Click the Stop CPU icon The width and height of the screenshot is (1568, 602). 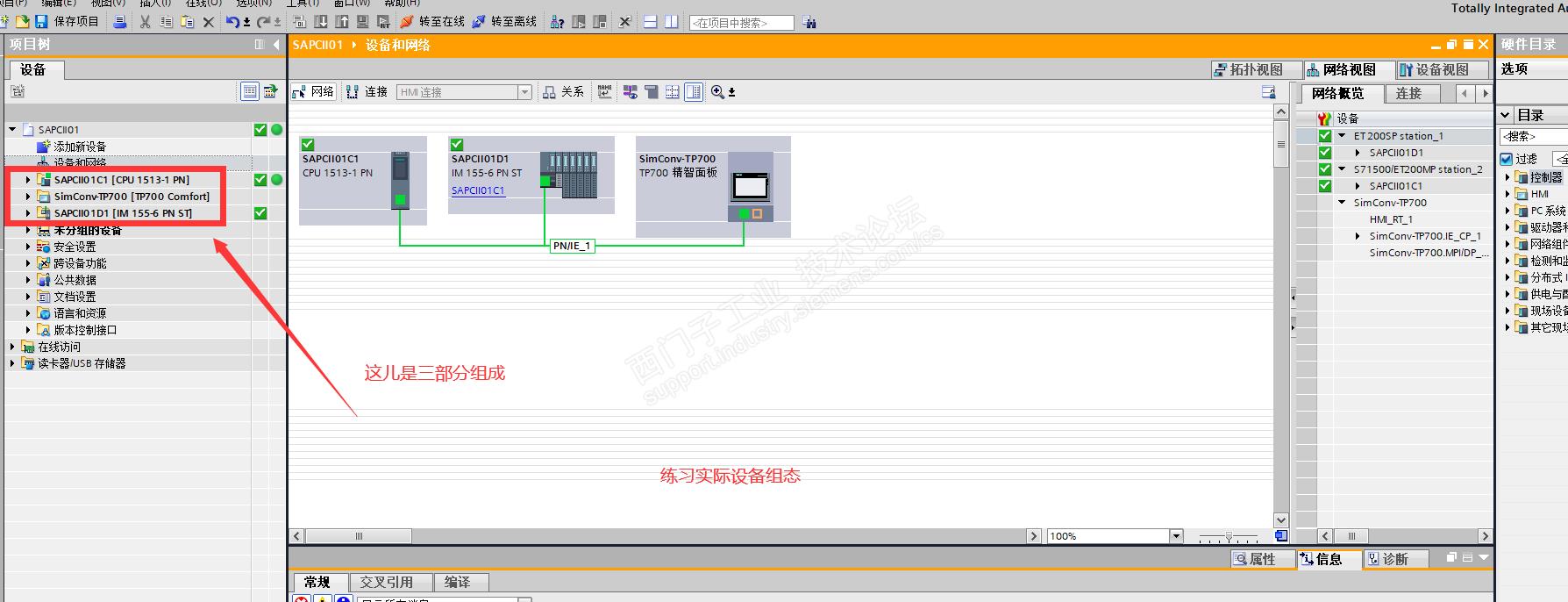coord(600,22)
